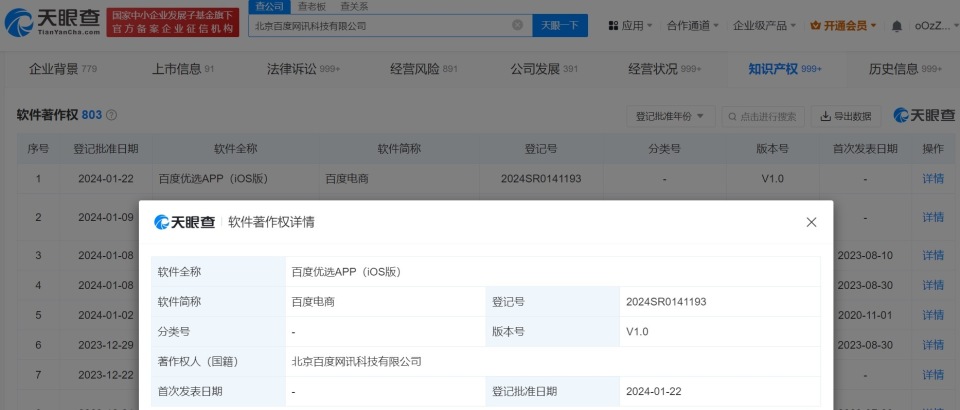Image resolution: width=960 pixels, height=410 pixels.
Task: Open 详情 link for row 1
Action: click(x=933, y=179)
